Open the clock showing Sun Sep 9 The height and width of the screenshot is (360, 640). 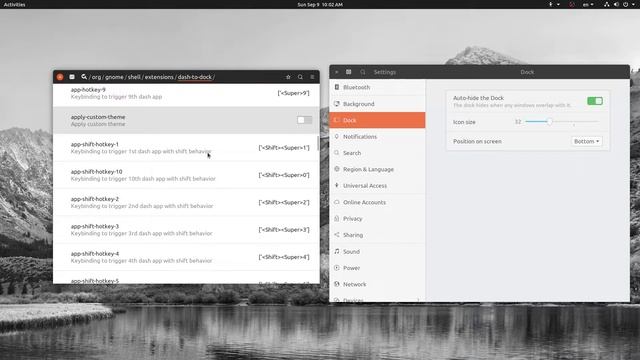click(320, 4)
